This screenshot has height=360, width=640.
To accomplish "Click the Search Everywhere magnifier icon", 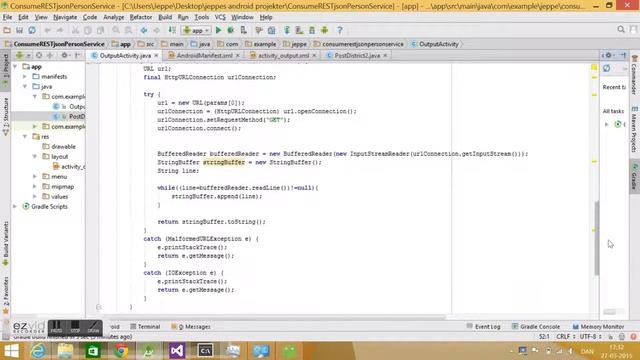I will [x=621, y=30].
